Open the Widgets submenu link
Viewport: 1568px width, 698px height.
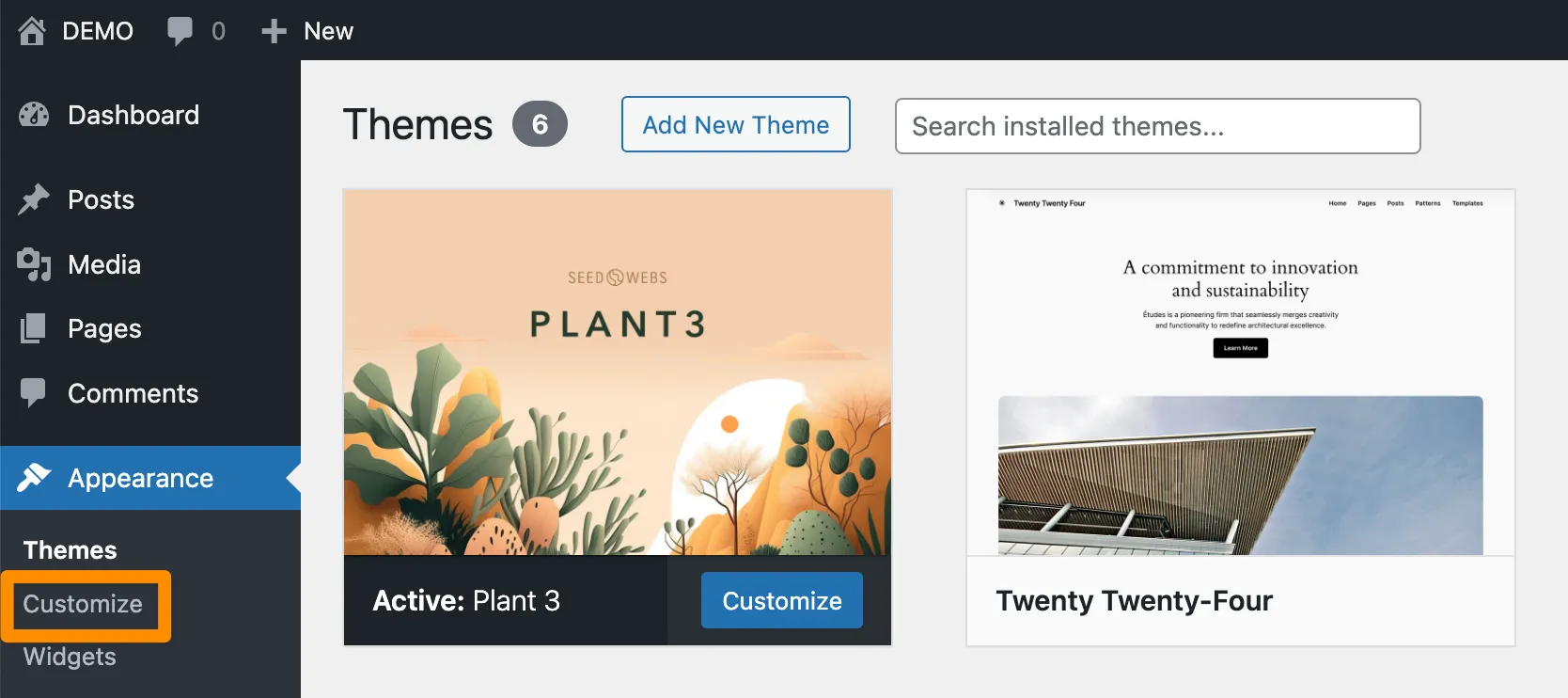coord(70,657)
